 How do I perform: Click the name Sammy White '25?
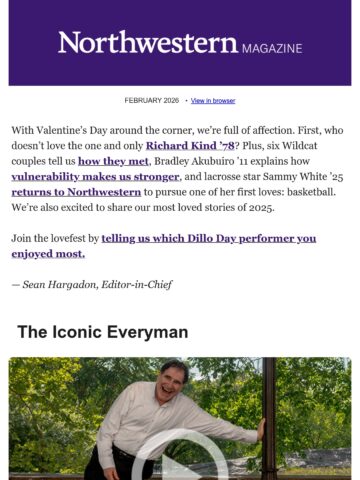click(303, 177)
